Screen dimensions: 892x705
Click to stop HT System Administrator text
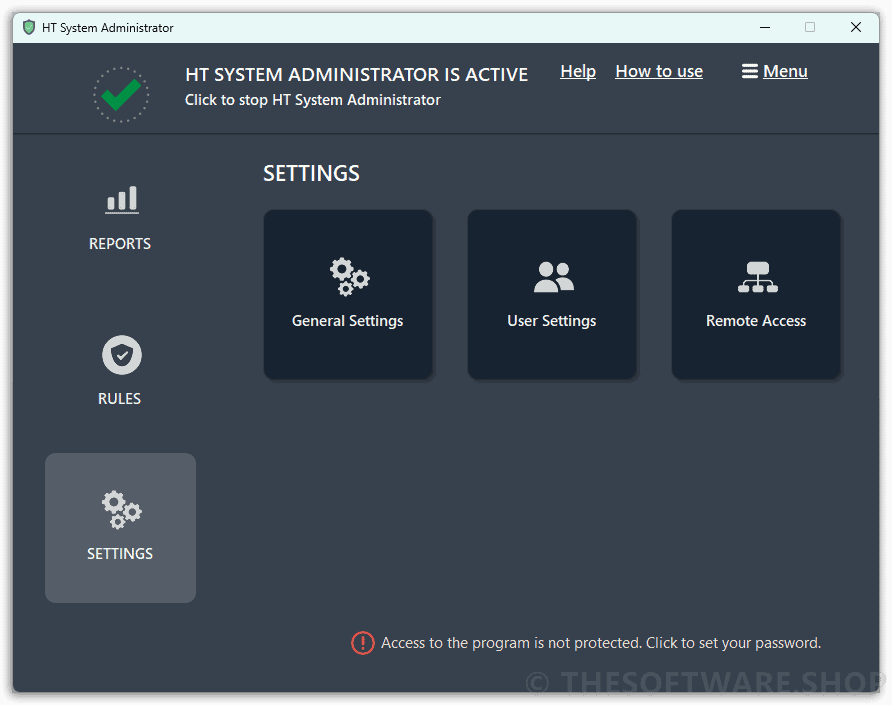313,100
